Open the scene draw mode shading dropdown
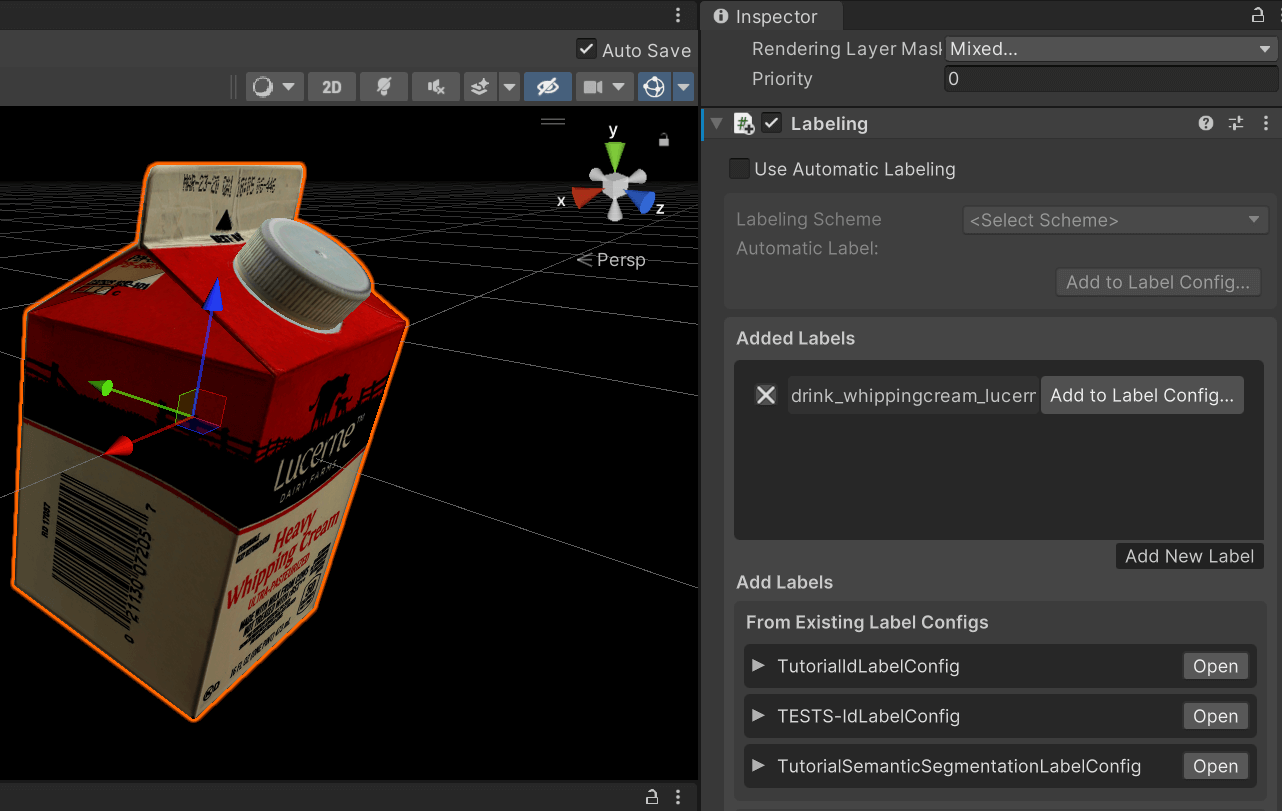 274,87
